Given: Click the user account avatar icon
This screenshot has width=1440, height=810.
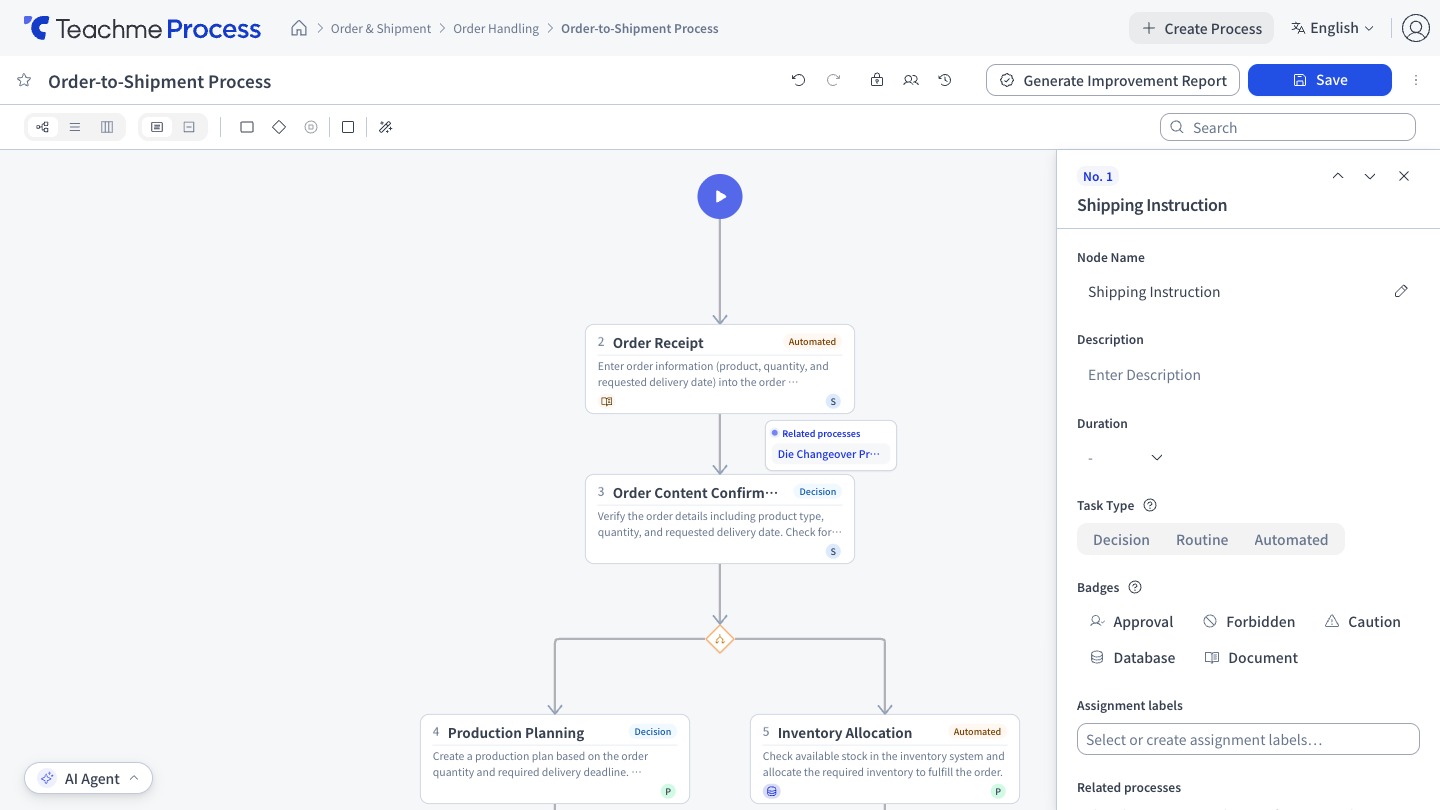Looking at the screenshot, I should coord(1416,28).
